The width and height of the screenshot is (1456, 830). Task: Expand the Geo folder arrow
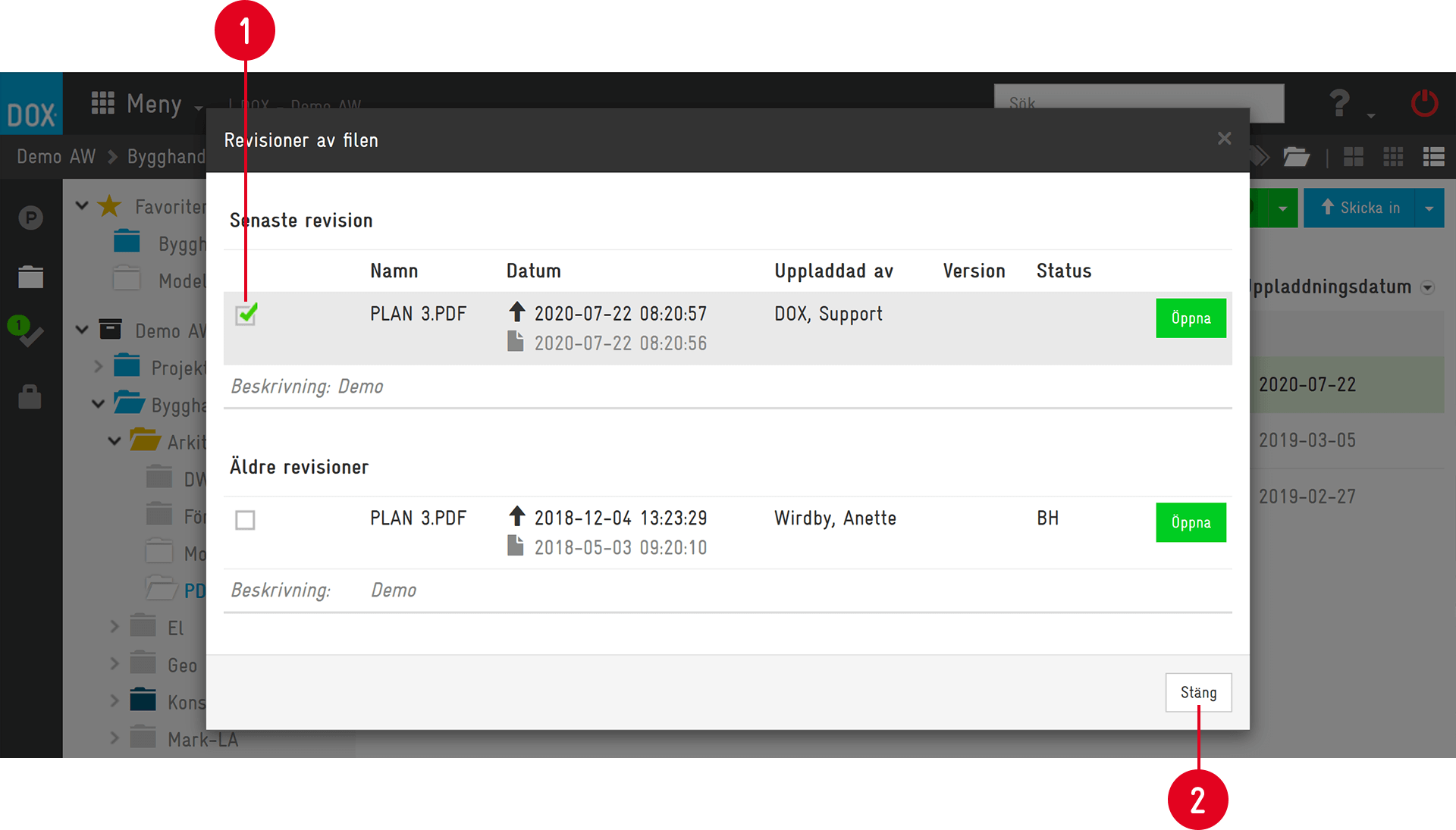[x=115, y=664]
